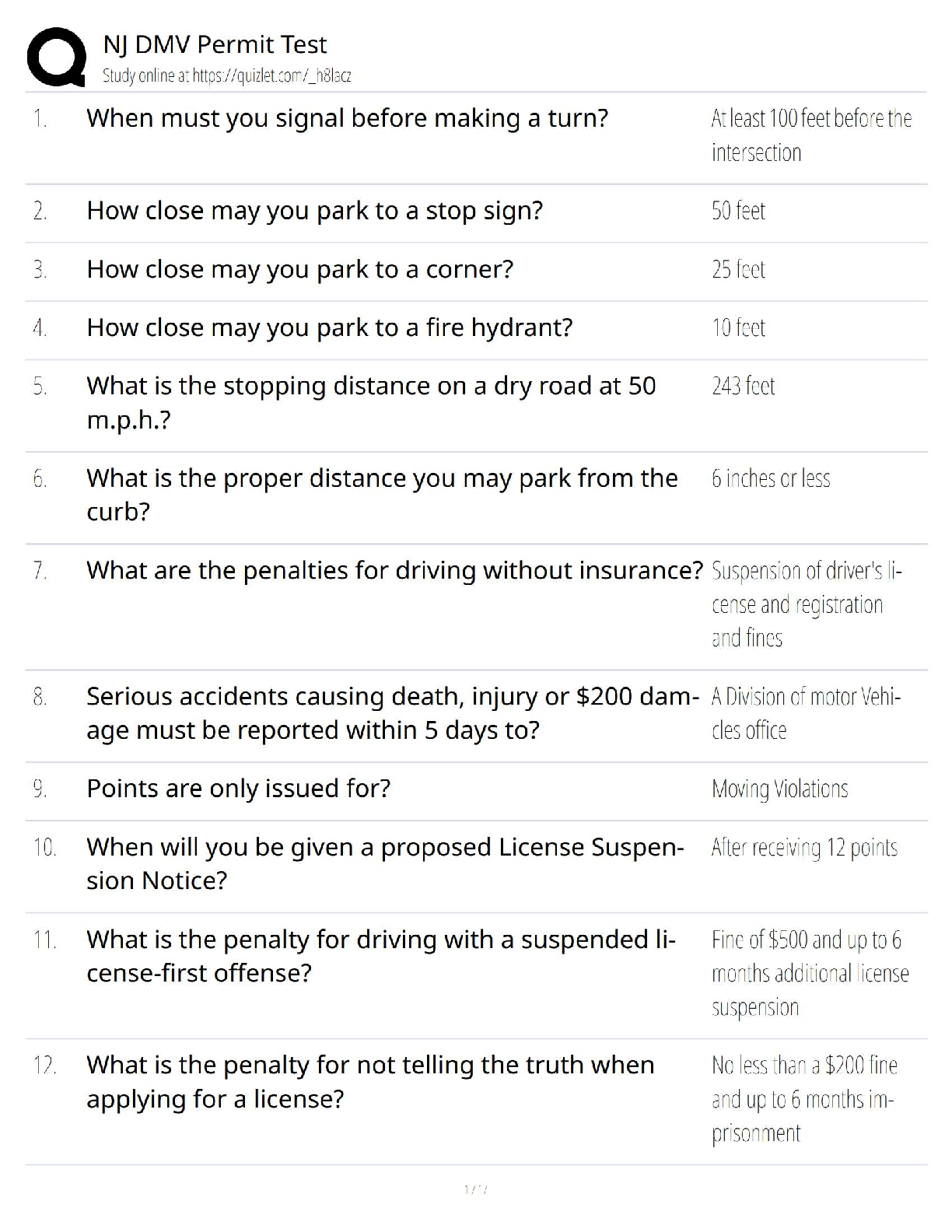
Task: Click the "25 feet" answer
Action: (x=738, y=269)
